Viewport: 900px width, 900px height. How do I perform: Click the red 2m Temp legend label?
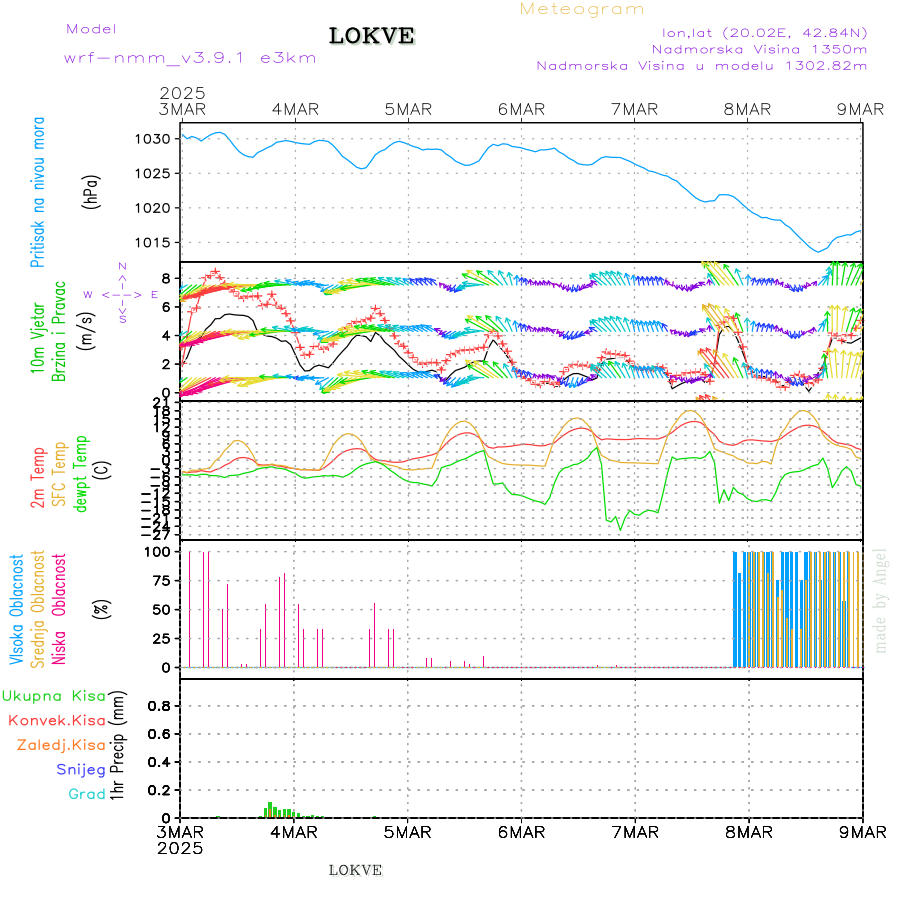[x=38, y=478]
